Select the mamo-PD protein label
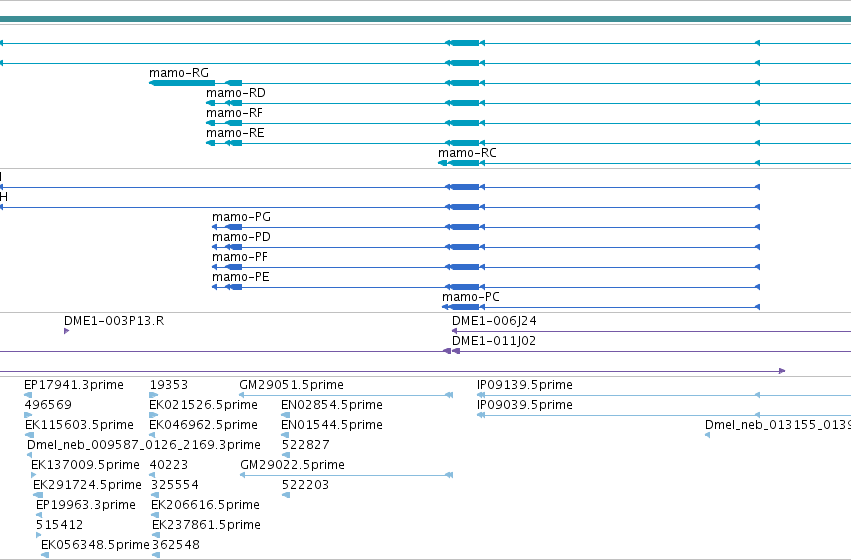Image resolution: width=851 pixels, height=560 pixels. [241, 237]
